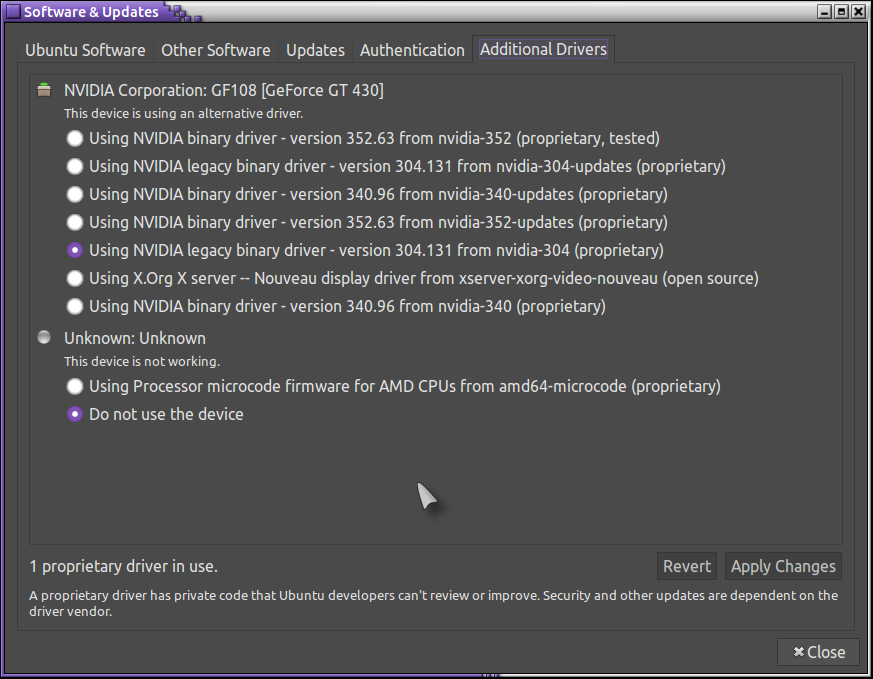Click the 'NVIDIA Corporation: GF108 [GeForce GT 430]' heading
873x679 pixels.
[x=224, y=90]
